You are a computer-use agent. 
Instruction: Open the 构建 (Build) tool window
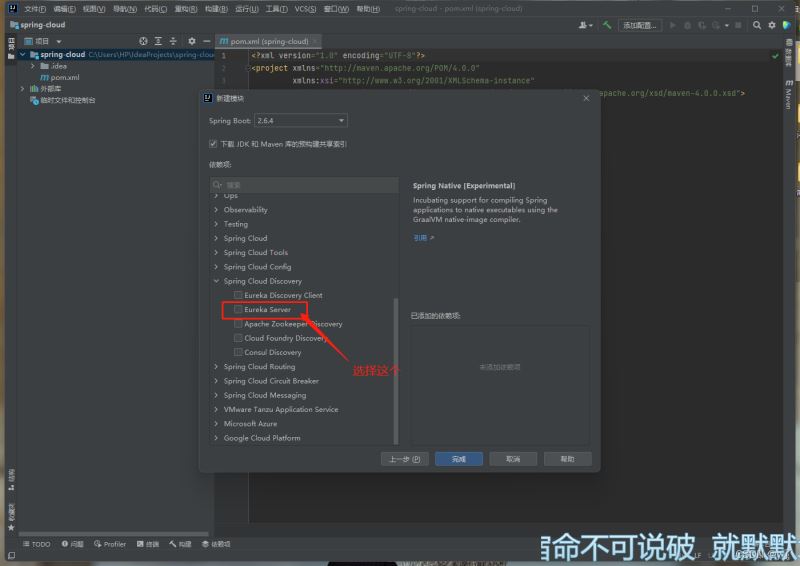180,544
